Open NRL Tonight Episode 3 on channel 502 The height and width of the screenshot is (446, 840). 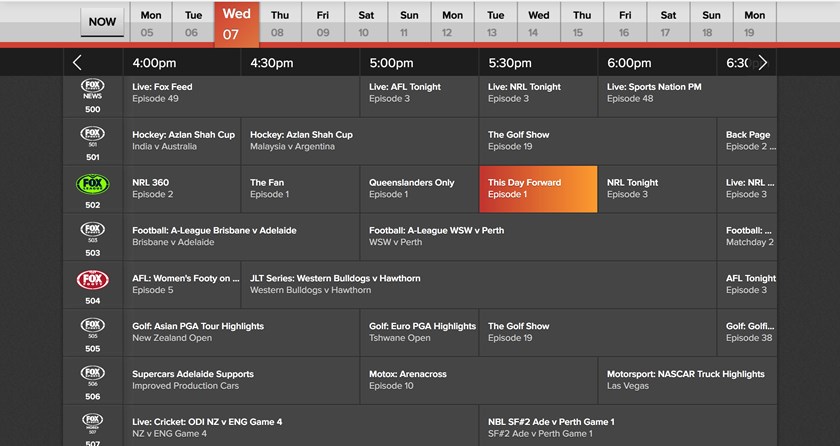[657, 189]
